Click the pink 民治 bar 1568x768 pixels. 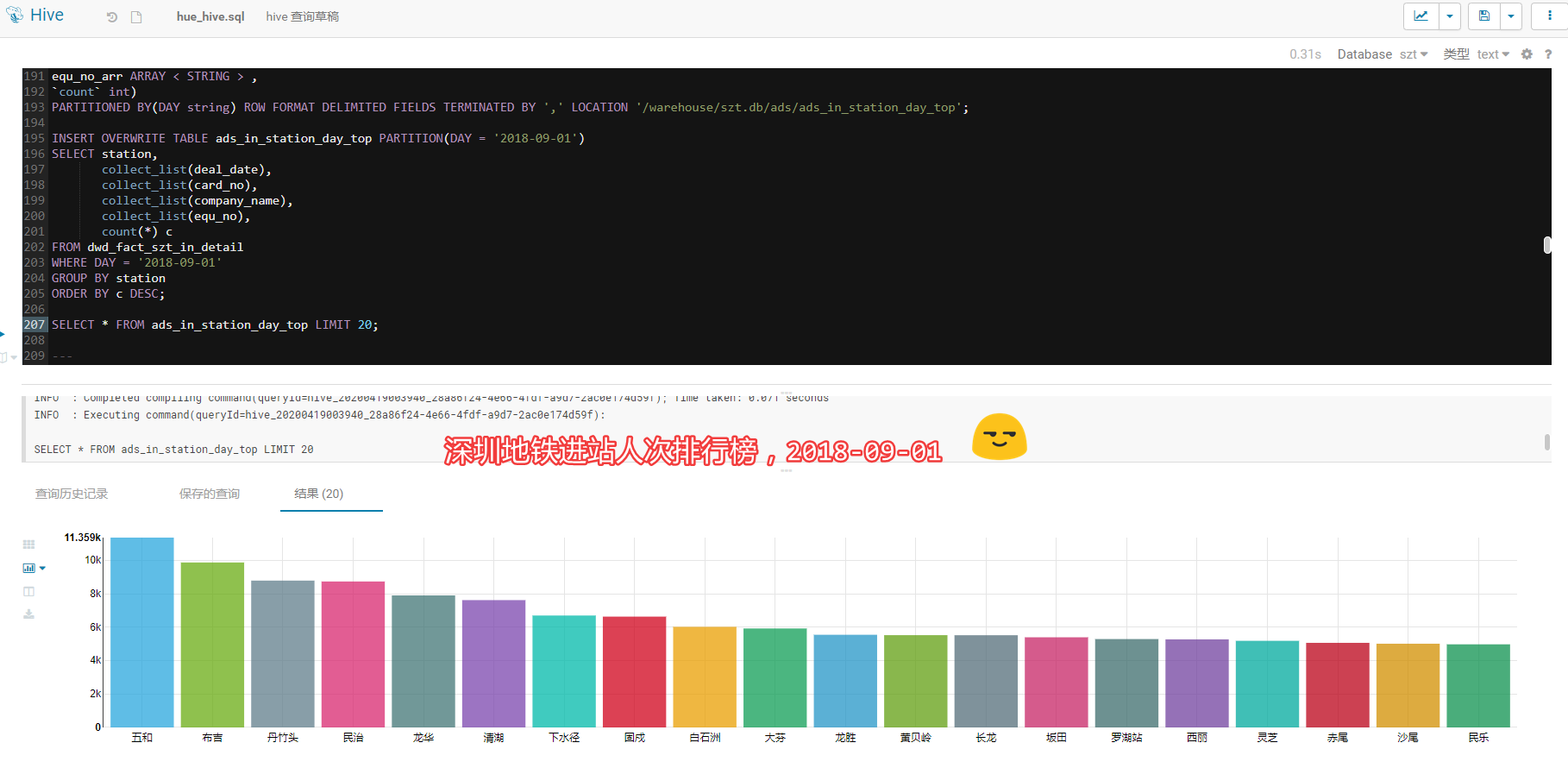coord(353,654)
